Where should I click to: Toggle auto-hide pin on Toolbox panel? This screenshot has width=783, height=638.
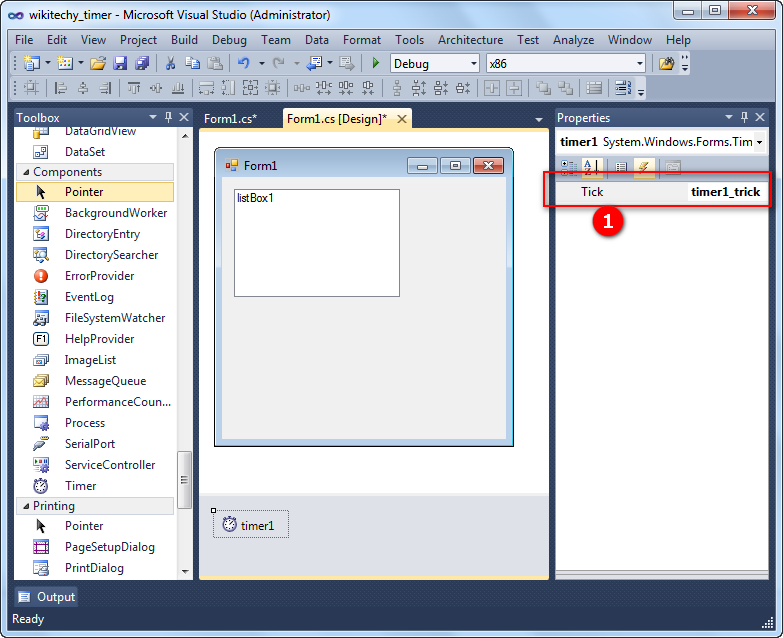pyautogui.click(x=168, y=118)
